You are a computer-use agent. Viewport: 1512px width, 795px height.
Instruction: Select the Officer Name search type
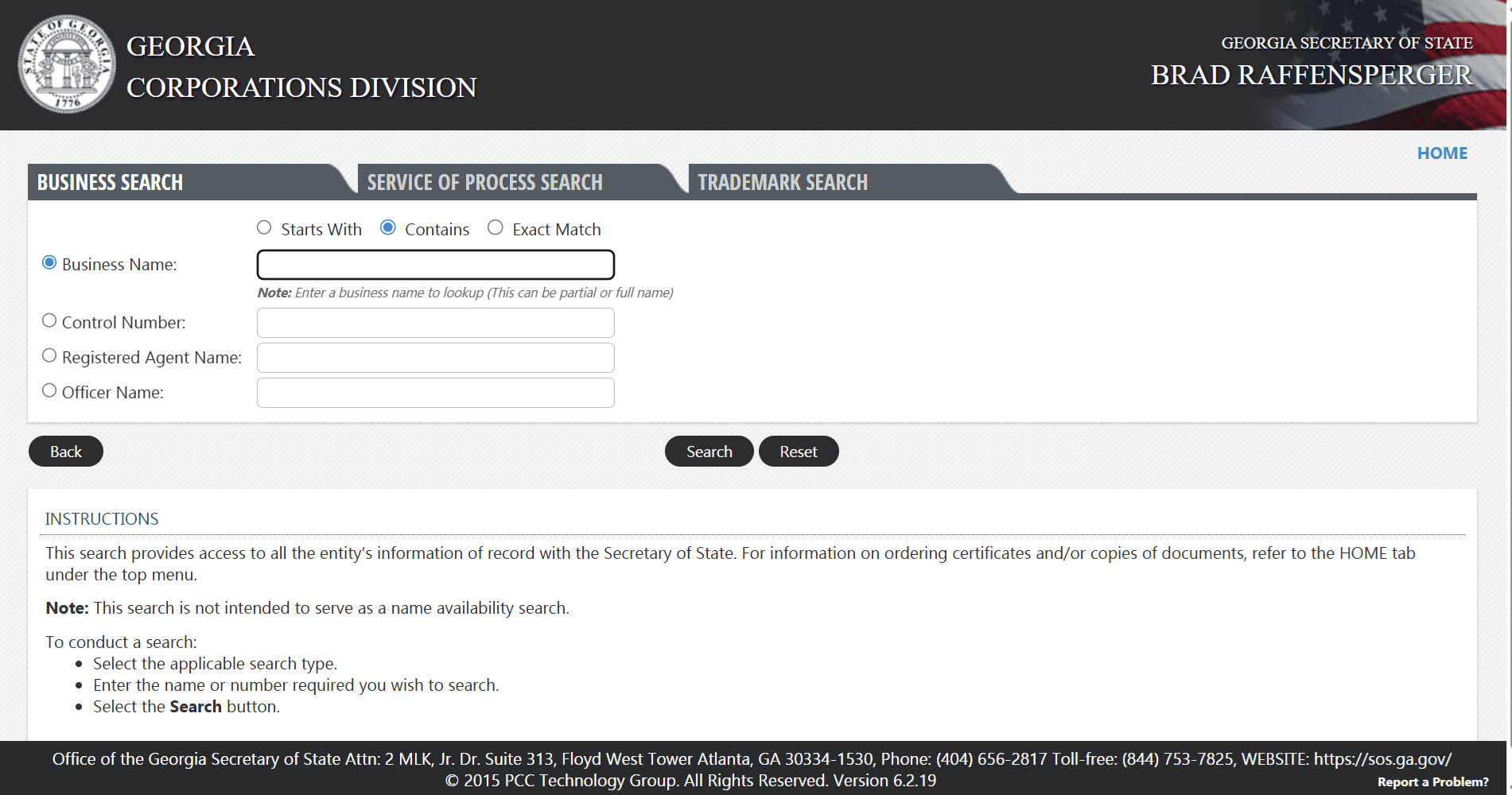click(49, 391)
